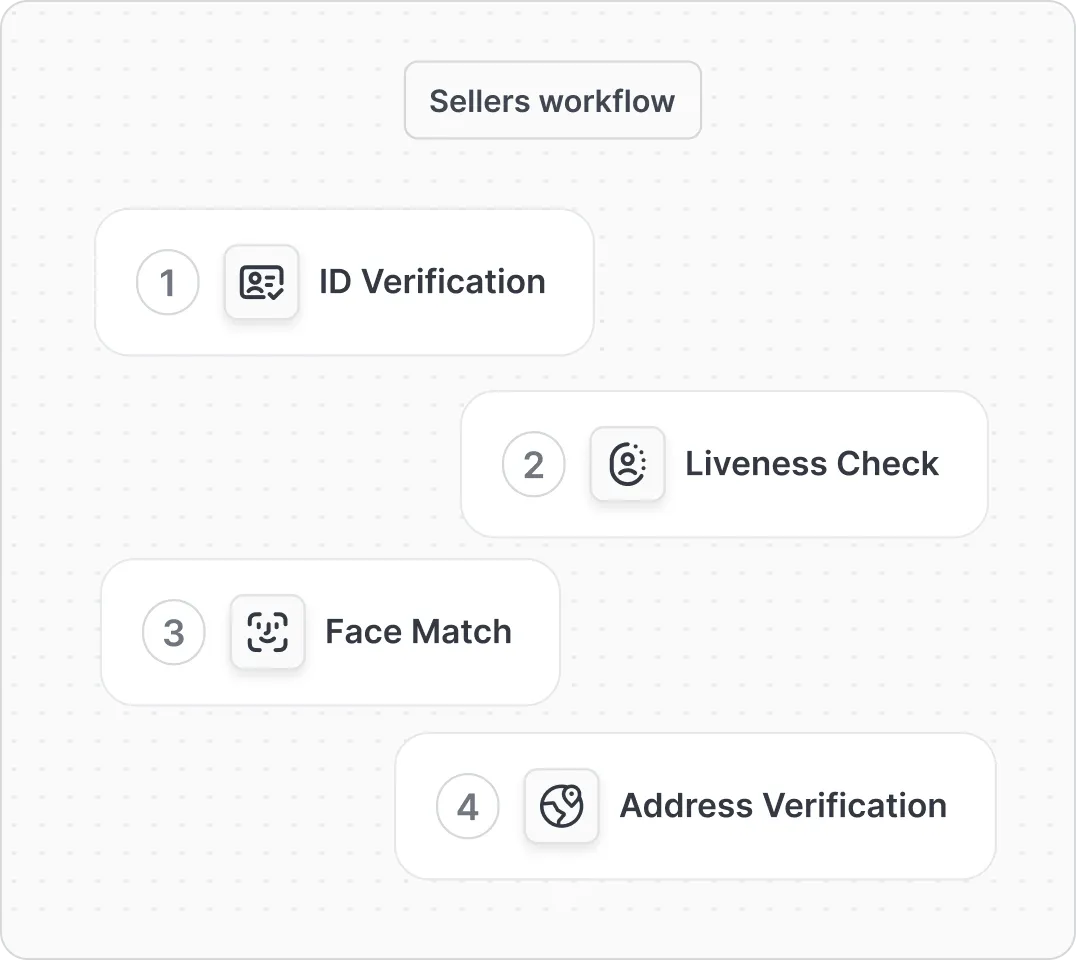The image size is (1076, 960).
Task: Click the Sellers workflow label
Action: [552, 100]
